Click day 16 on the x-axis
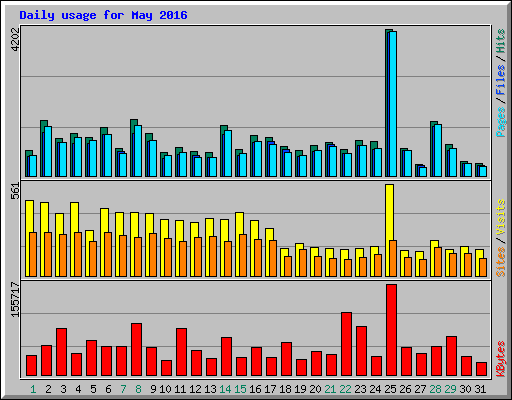The width and height of the screenshot is (512, 400). click(255, 389)
